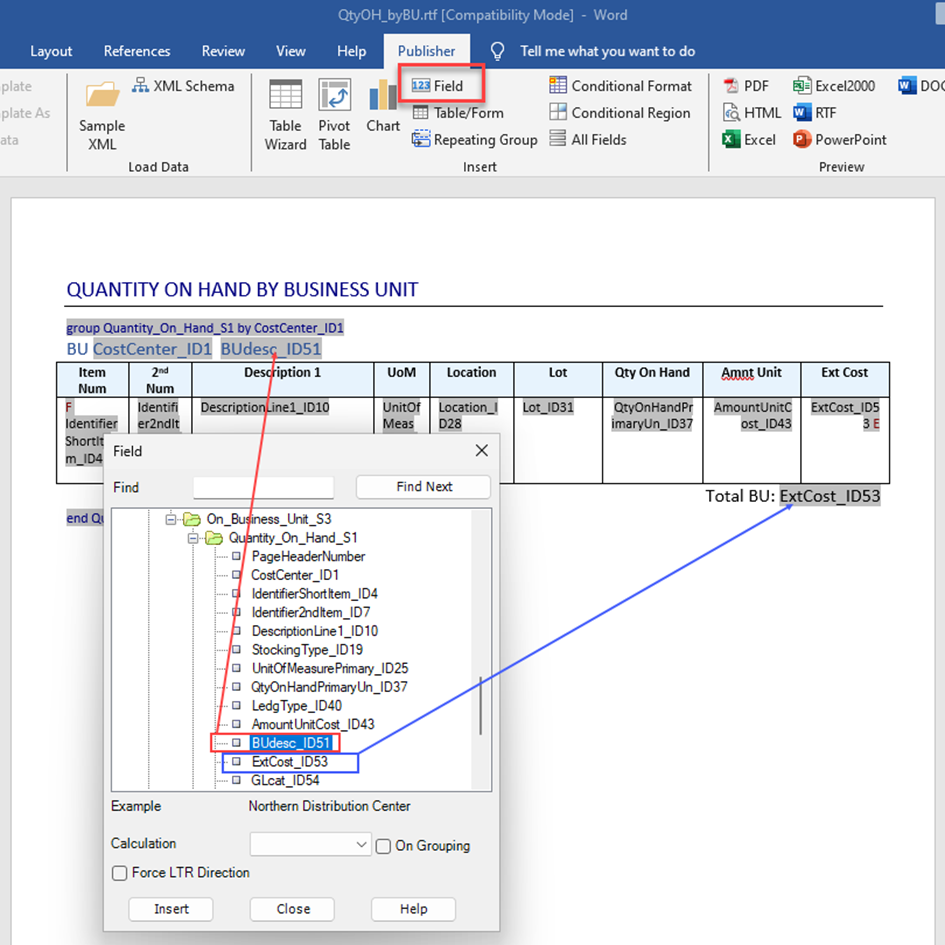
Task: Open the Review tab
Action: tap(223, 51)
